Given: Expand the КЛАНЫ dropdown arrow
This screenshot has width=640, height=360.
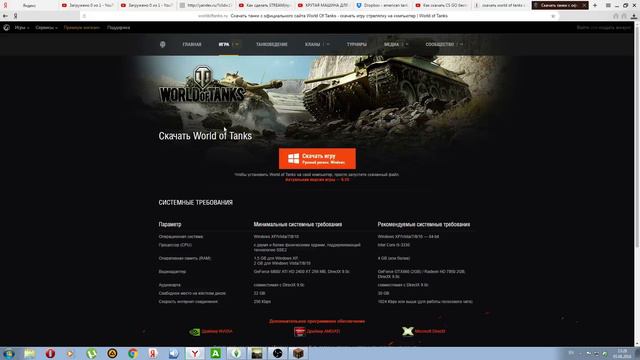Looking at the screenshot, I should (328, 44).
